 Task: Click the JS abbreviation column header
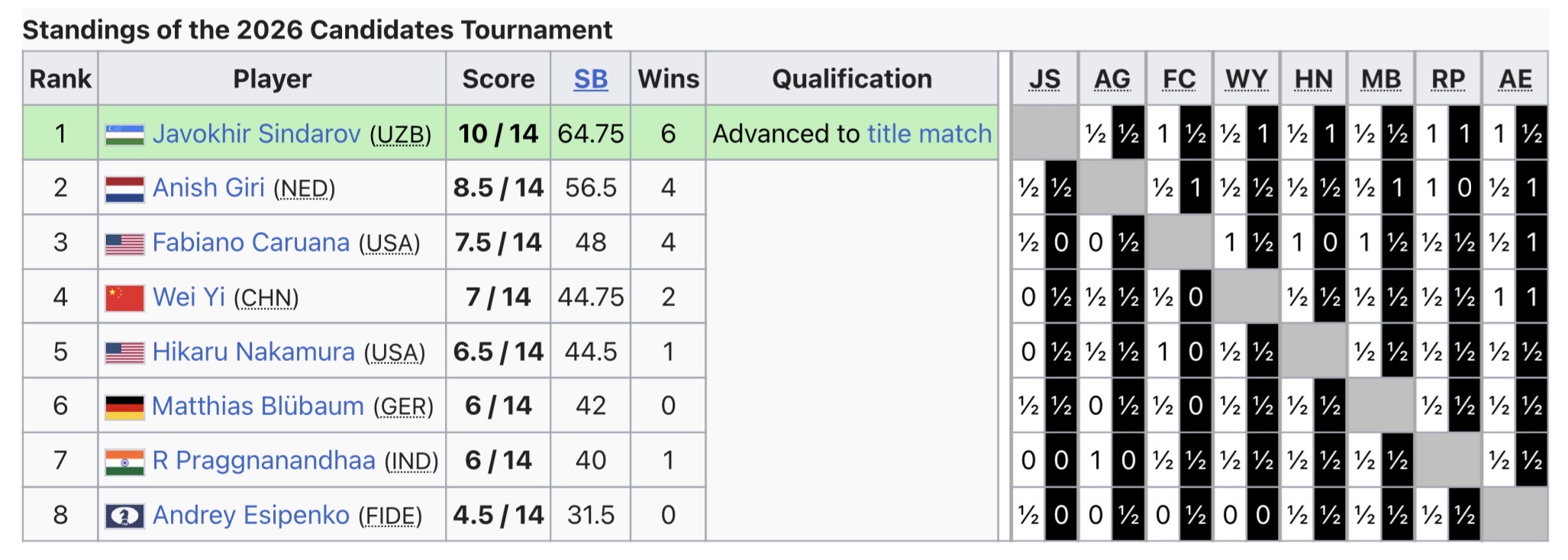click(x=1044, y=79)
